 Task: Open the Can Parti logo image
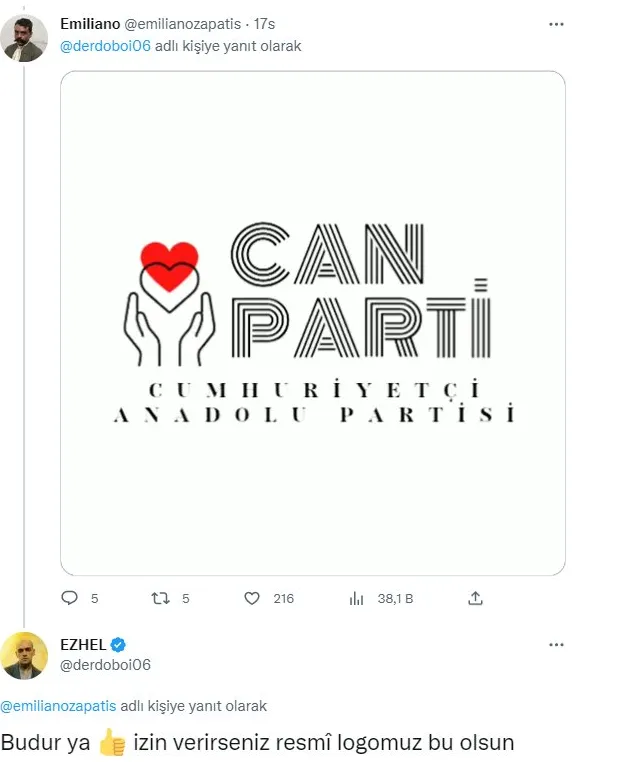tap(313, 322)
